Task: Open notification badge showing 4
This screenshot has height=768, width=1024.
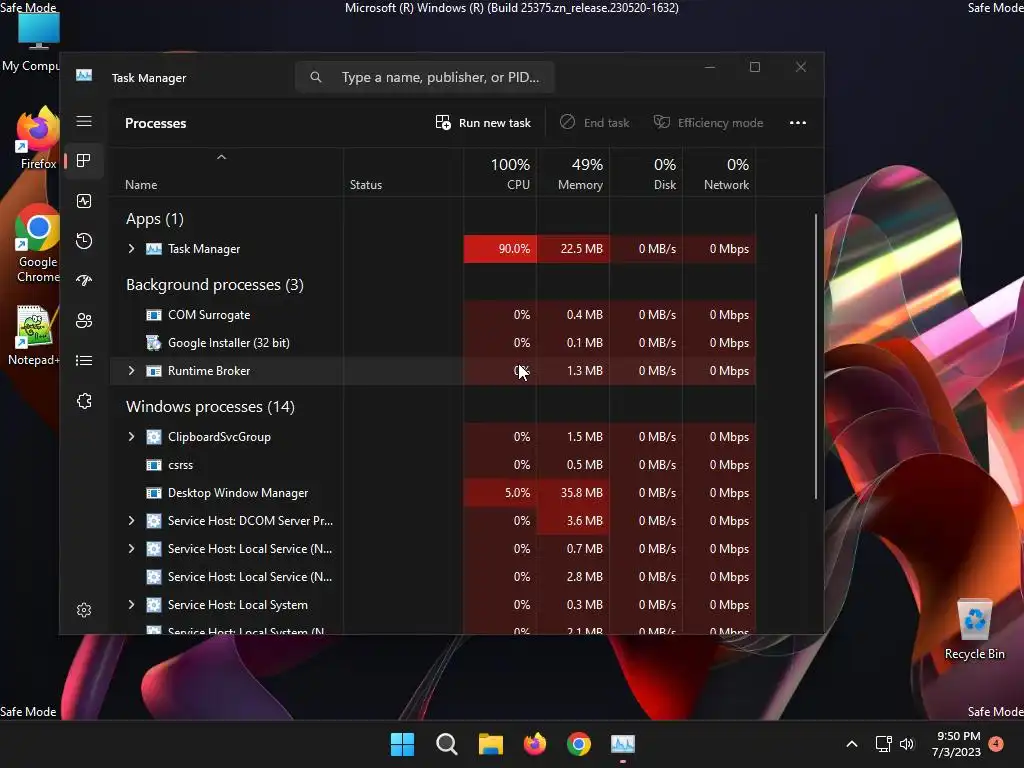Action: (996, 743)
